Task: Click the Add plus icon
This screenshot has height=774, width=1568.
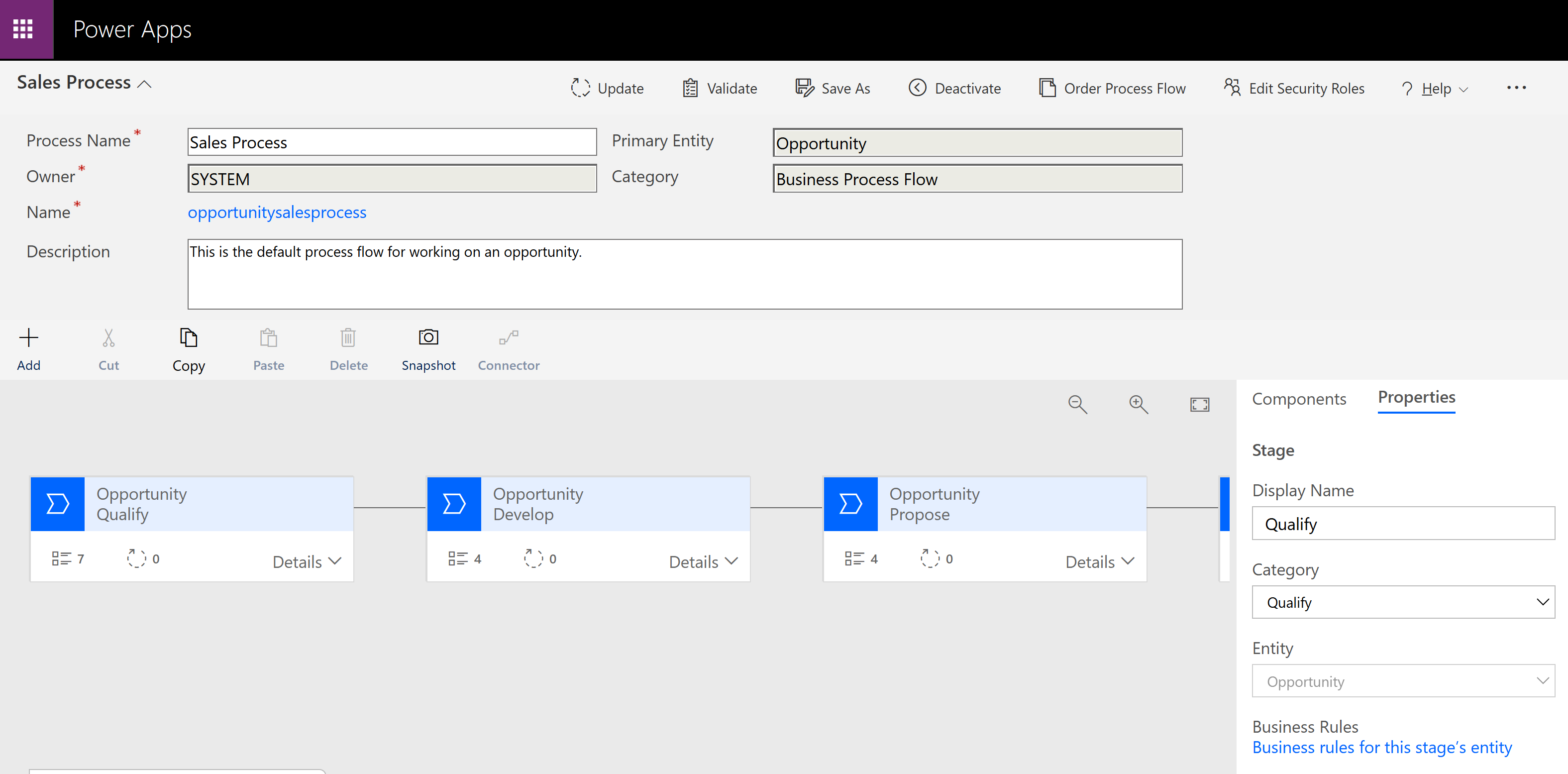Action: coord(28,337)
